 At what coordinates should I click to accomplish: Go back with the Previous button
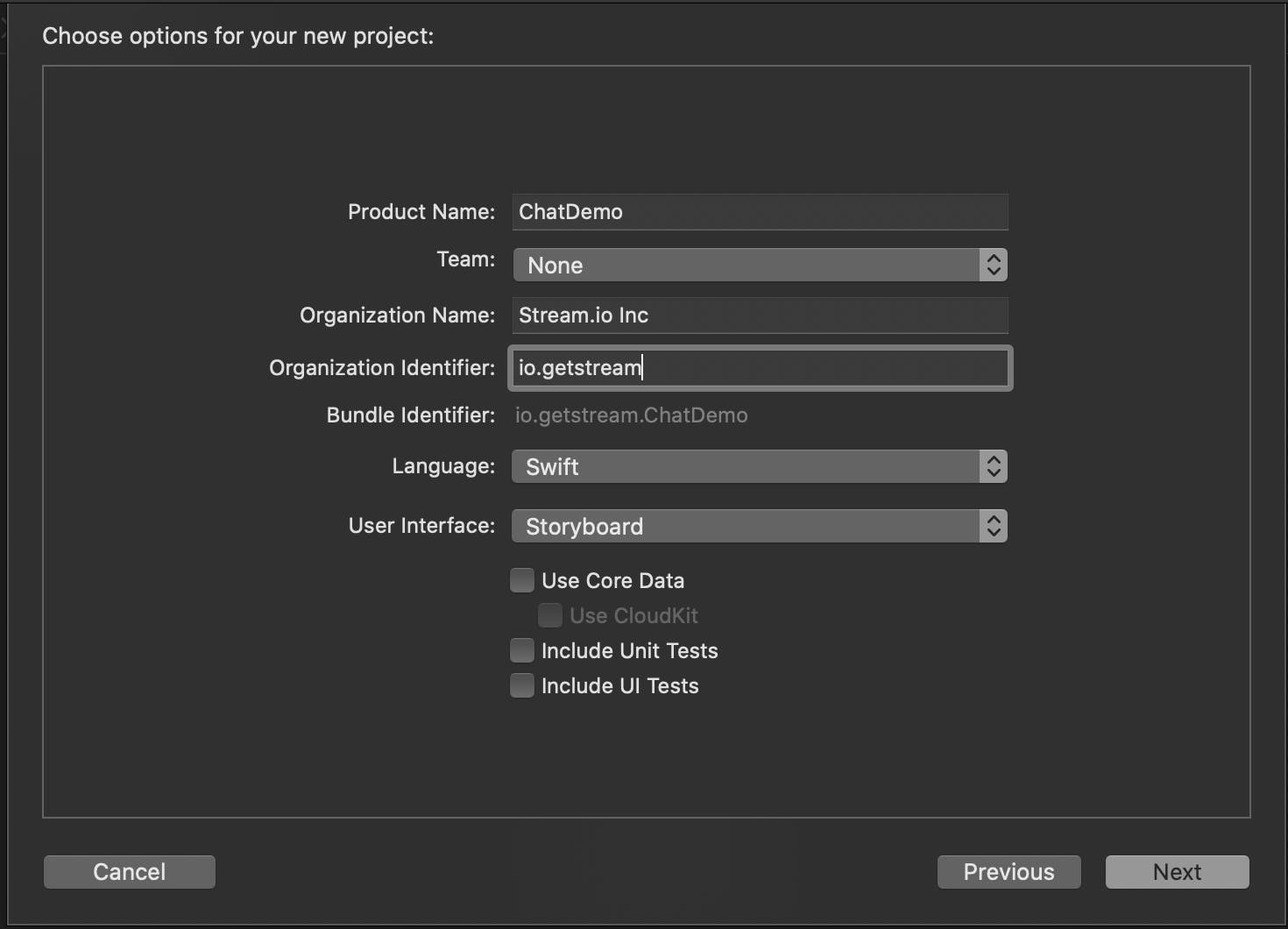click(1008, 872)
